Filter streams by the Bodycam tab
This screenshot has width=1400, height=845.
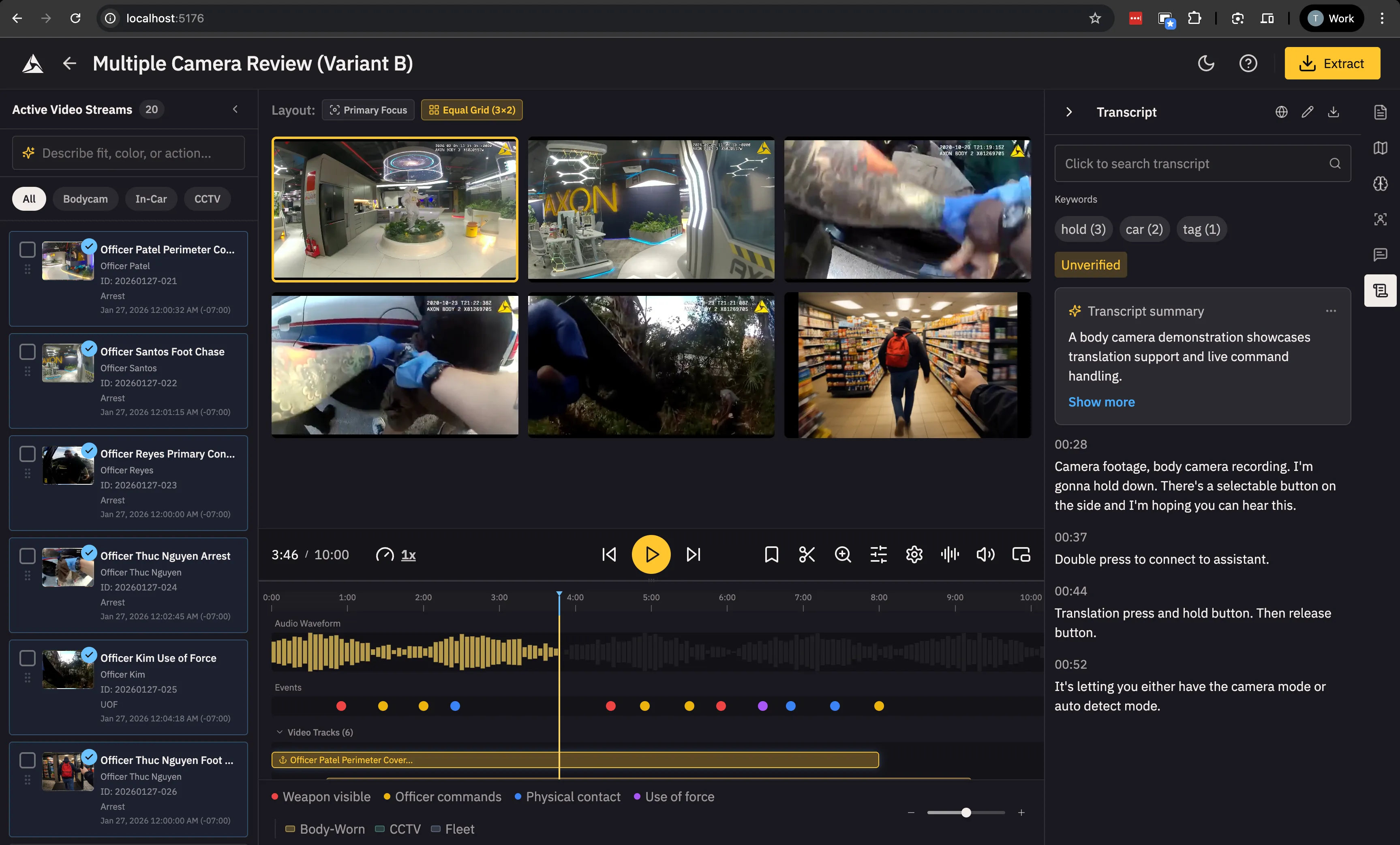coord(85,199)
